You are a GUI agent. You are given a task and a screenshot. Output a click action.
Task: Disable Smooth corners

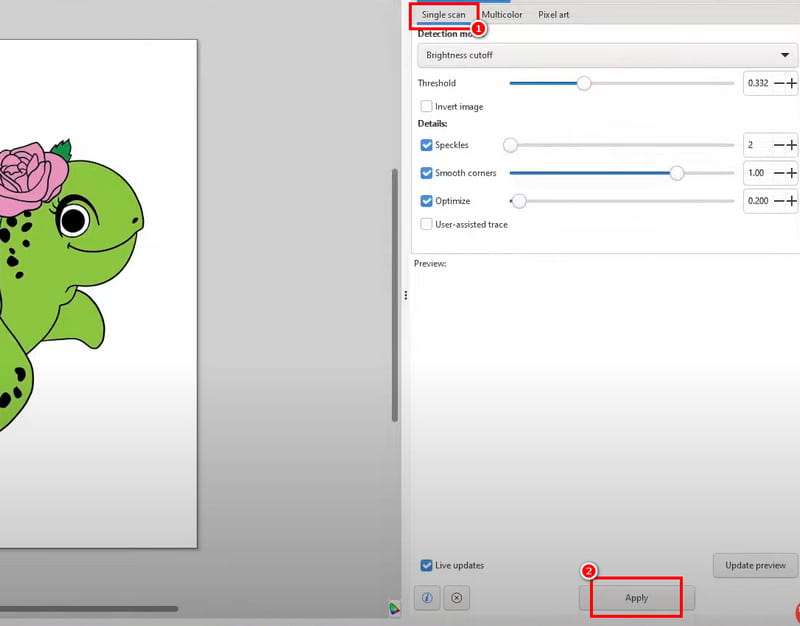click(x=426, y=172)
